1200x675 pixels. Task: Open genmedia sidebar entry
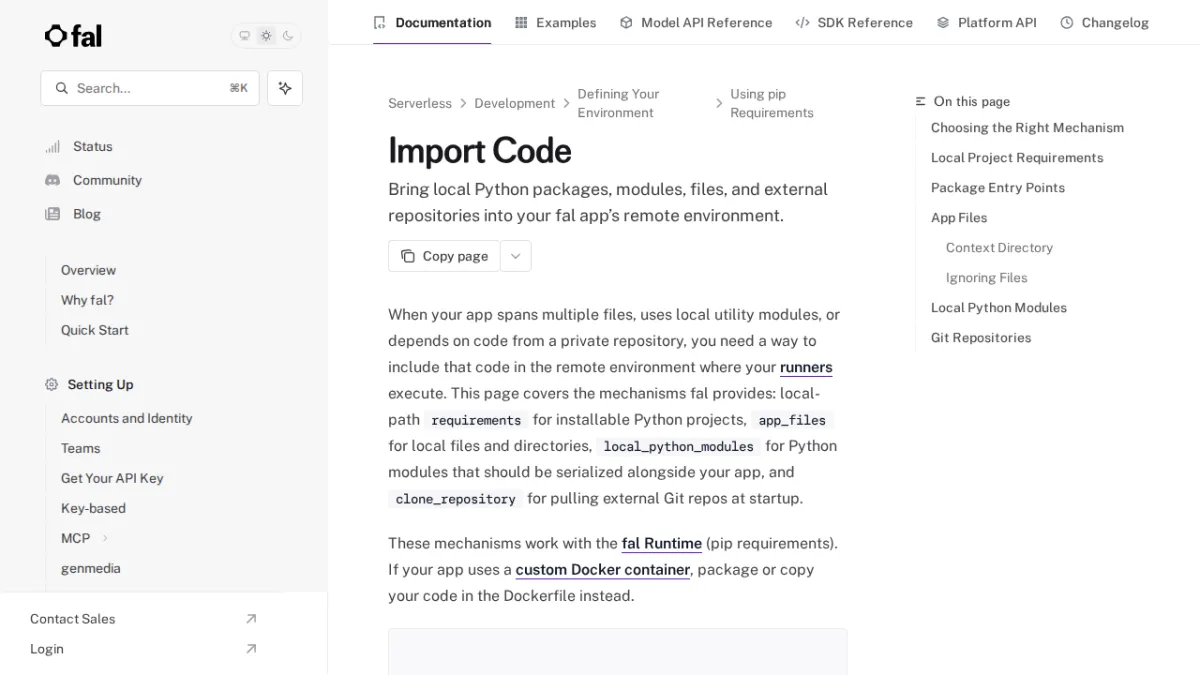click(90, 568)
